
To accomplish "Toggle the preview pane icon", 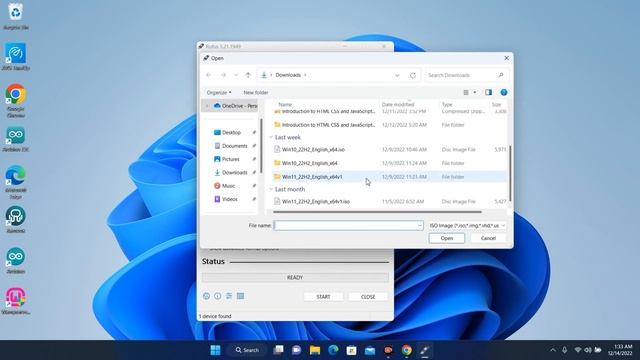I will [488, 92].
